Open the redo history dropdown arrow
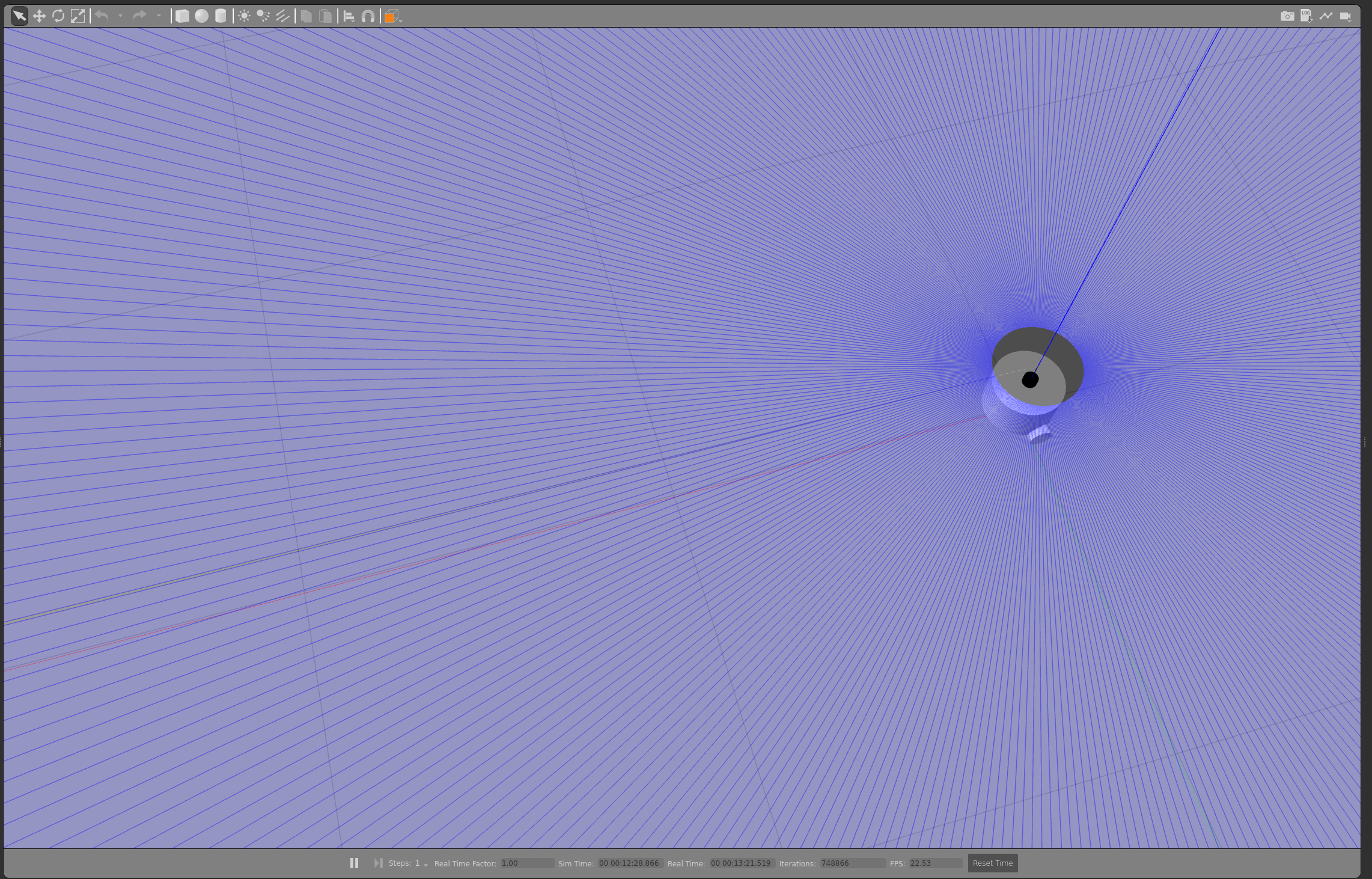 [159, 16]
